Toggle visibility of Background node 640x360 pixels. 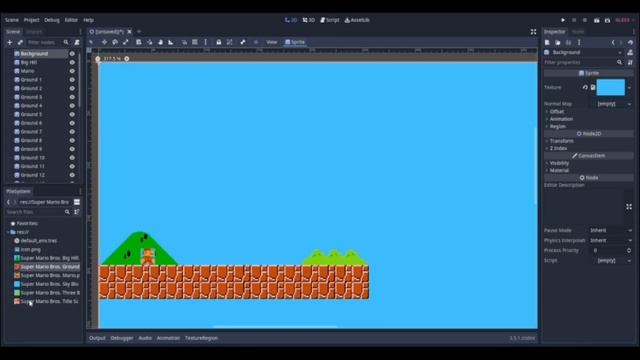[x=72, y=53]
